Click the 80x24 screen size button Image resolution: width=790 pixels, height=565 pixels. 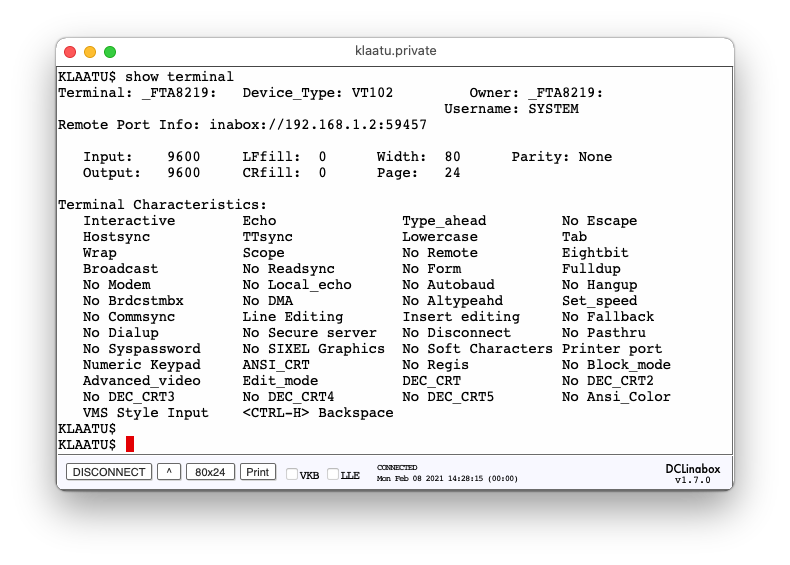210,472
